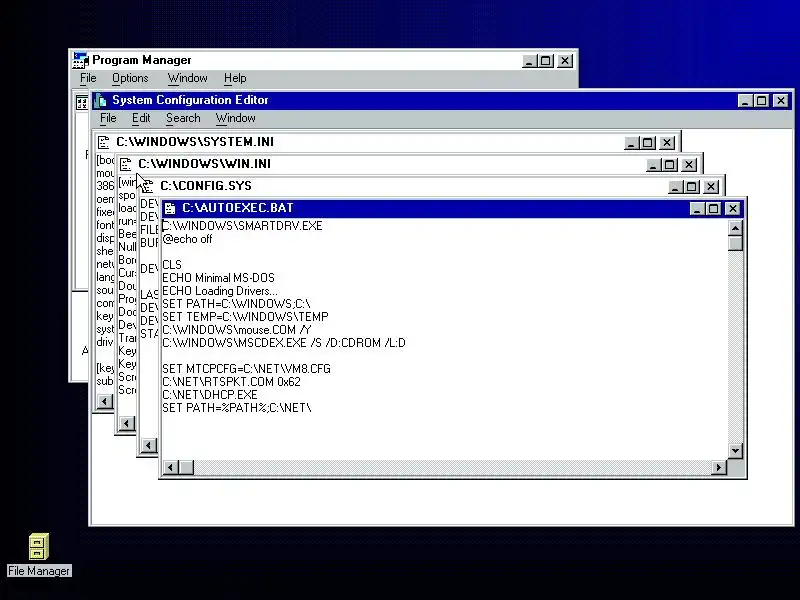Maximize the SYSTEM.INI window
800x600 pixels.
[x=647, y=143]
